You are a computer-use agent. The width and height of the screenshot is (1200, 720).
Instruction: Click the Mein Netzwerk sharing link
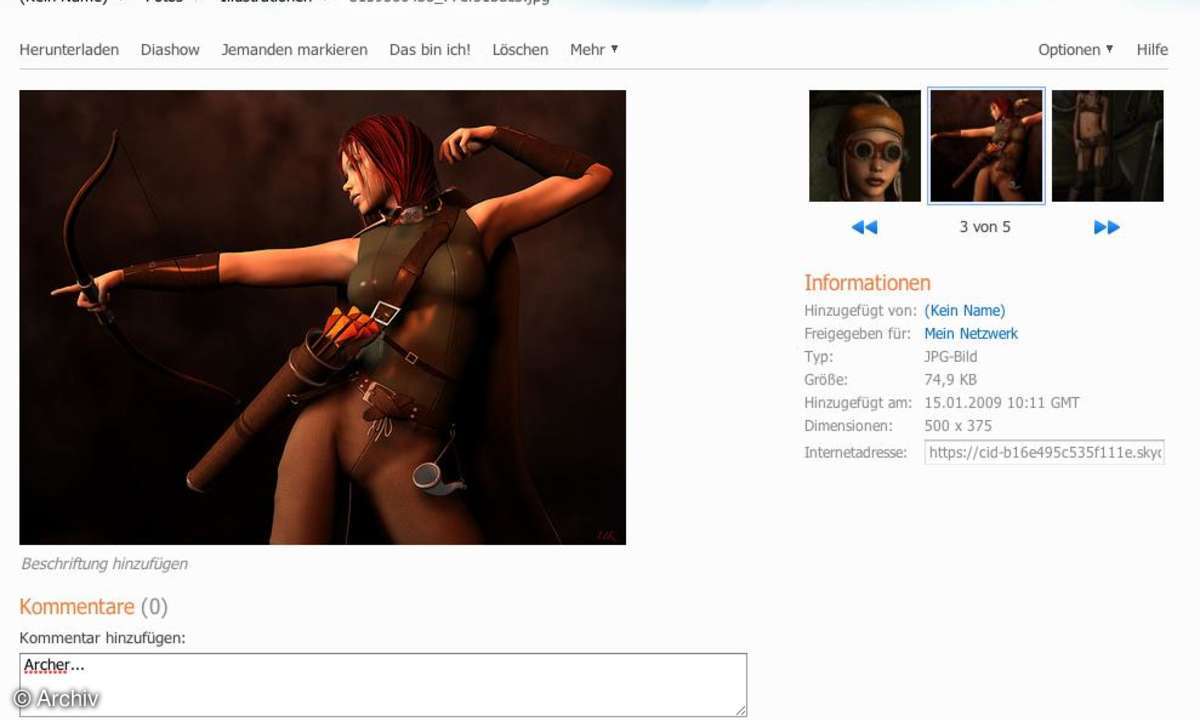(x=970, y=333)
